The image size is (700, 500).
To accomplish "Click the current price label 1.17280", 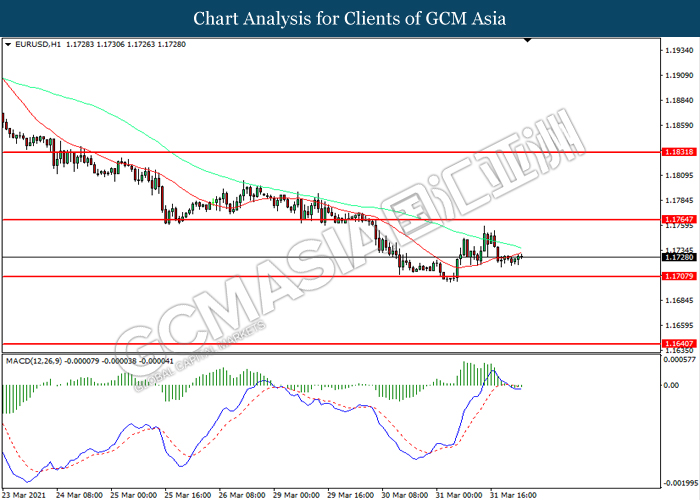I will pyautogui.click(x=679, y=257).
